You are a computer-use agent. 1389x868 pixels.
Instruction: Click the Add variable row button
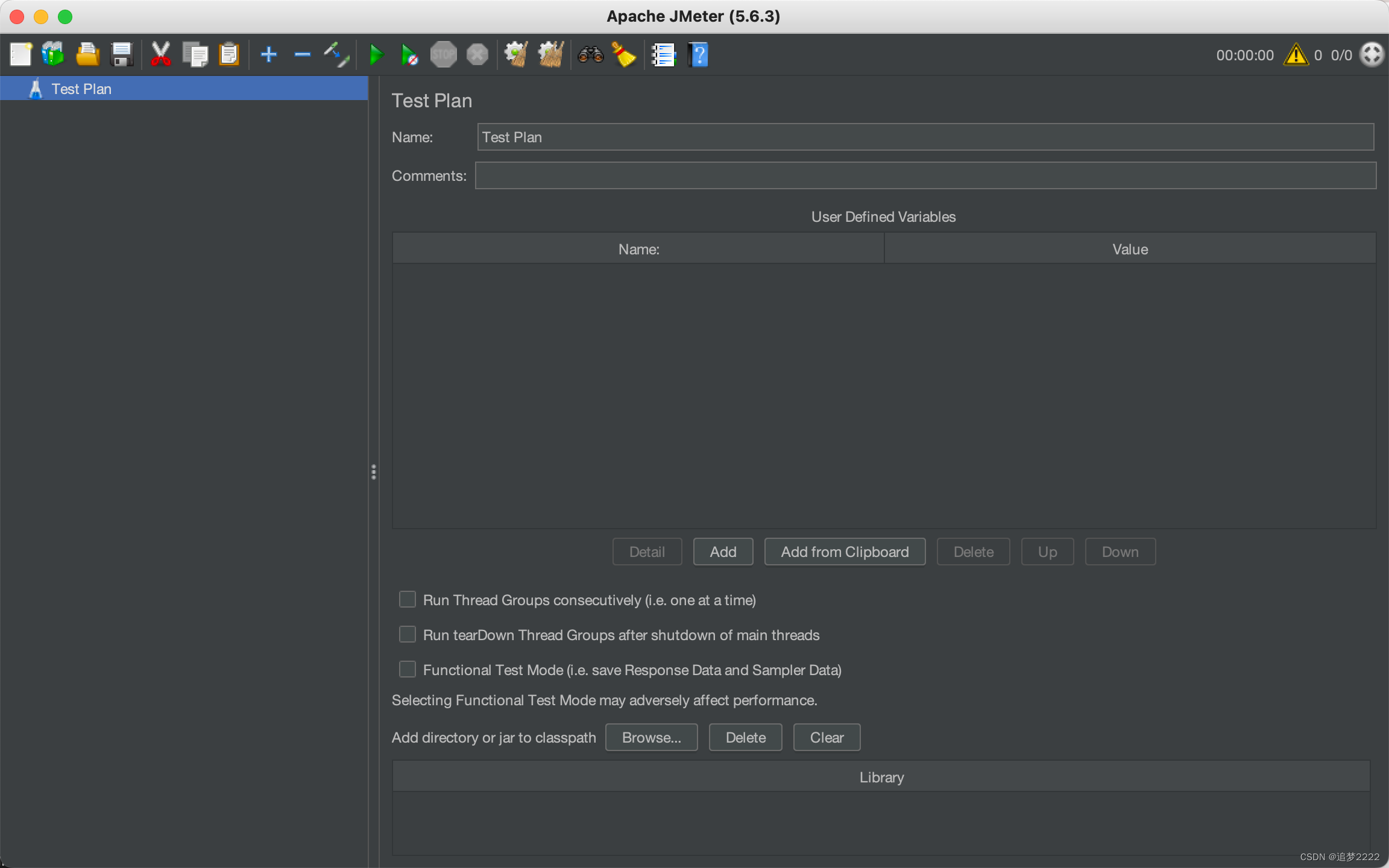723,552
